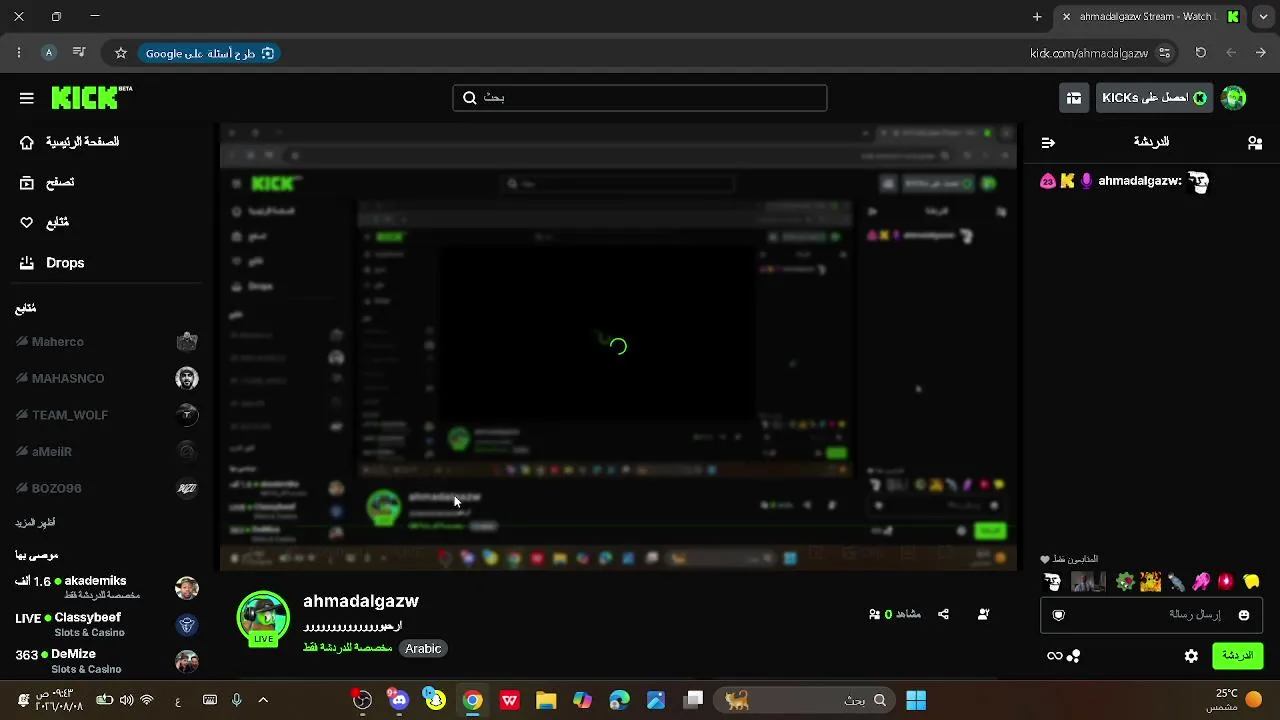Screen dimensions: 1280x720
Task: Expand followed list with Show more (أظهر المزيد)
Action: 35,523
